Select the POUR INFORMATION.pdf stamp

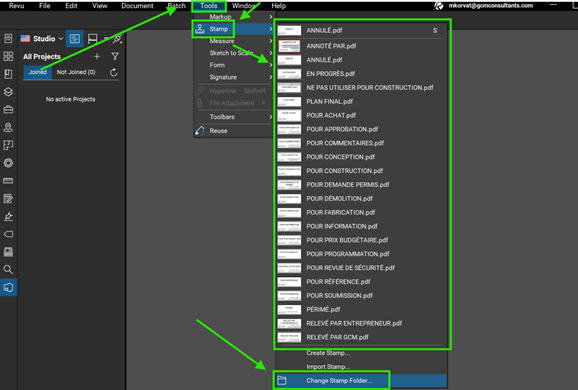click(360, 226)
